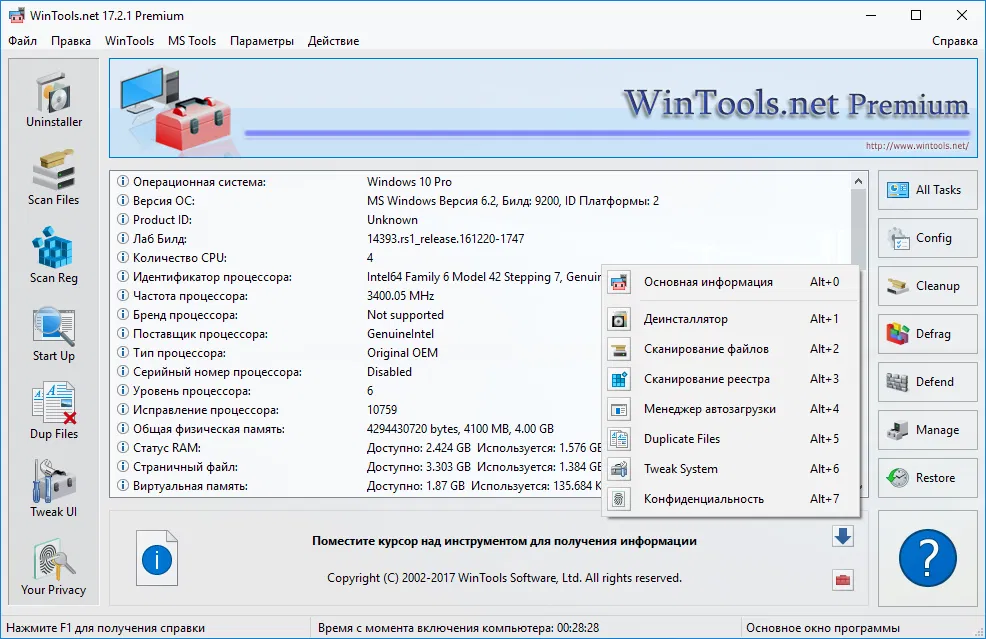
Task: Open the Scan Reg registry scanner
Action: coord(53,256)
